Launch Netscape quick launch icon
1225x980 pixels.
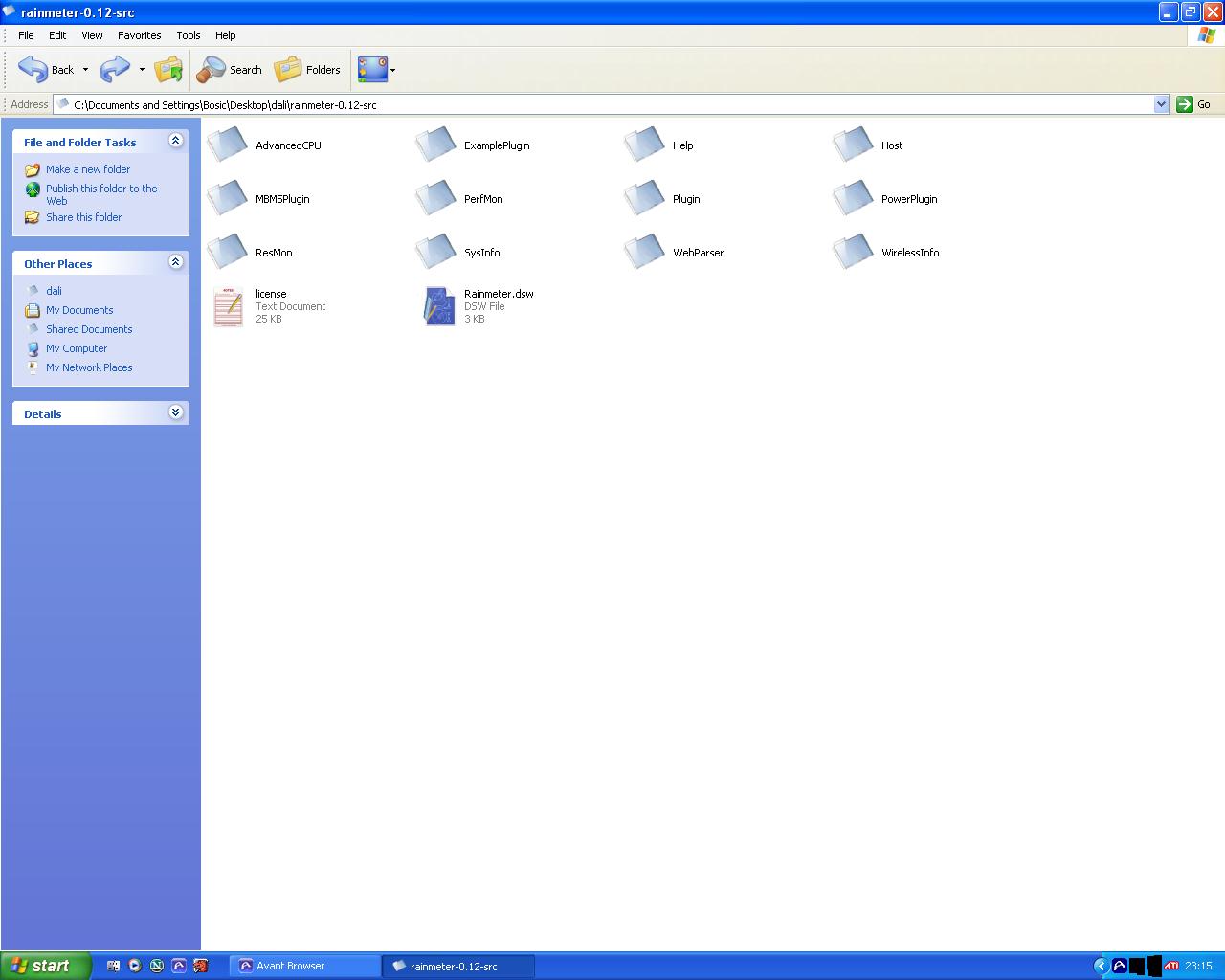[157, 966]
